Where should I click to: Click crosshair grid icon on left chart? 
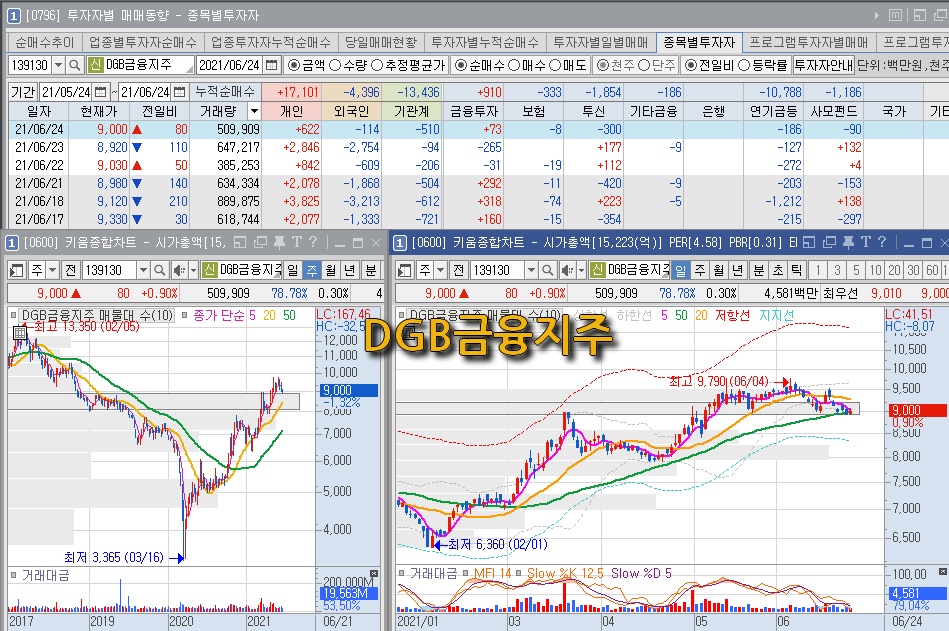click(x=19, y=332)
